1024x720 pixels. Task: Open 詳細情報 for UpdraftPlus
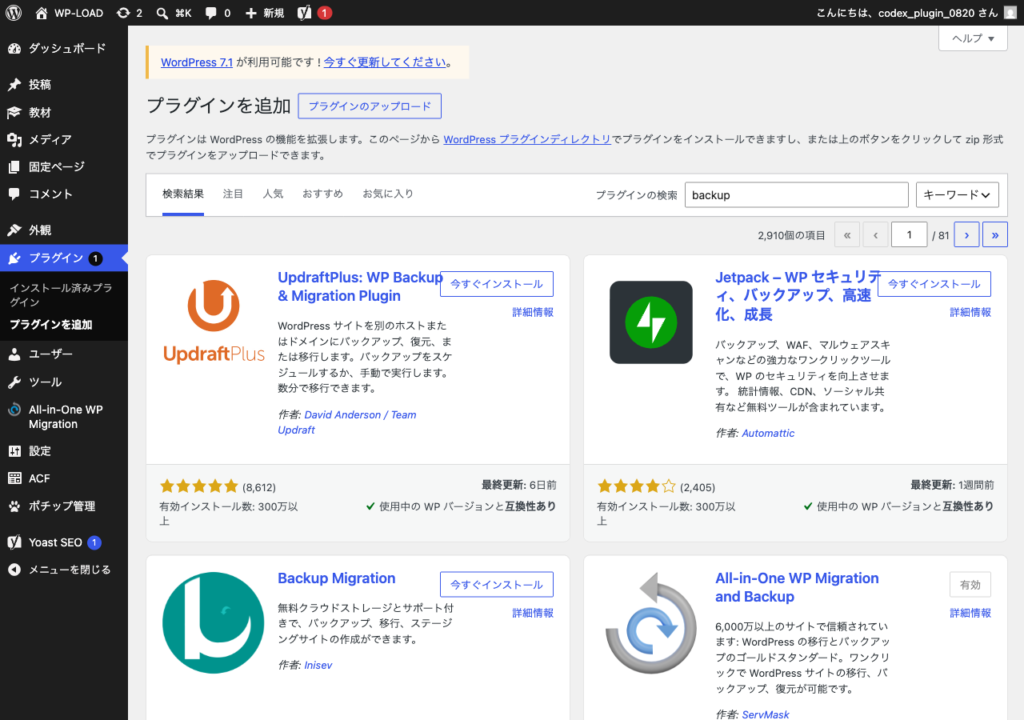533,312
